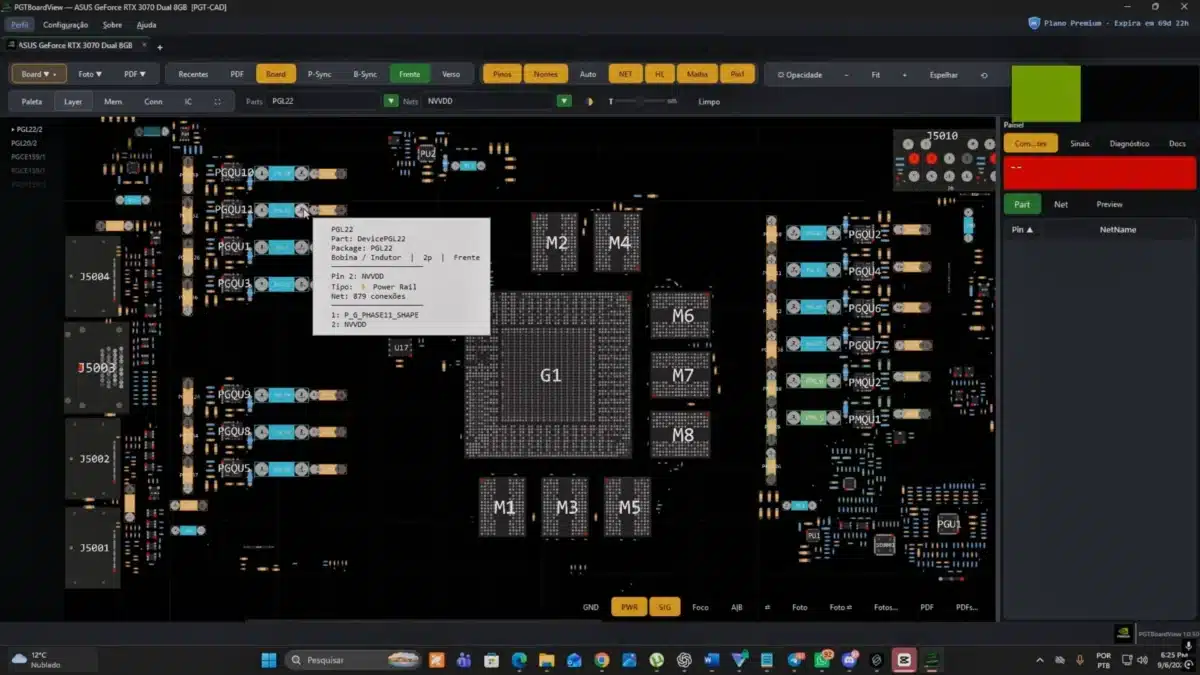Toggle the Pinos display option
1200x675 pixels.
[503, 74]
